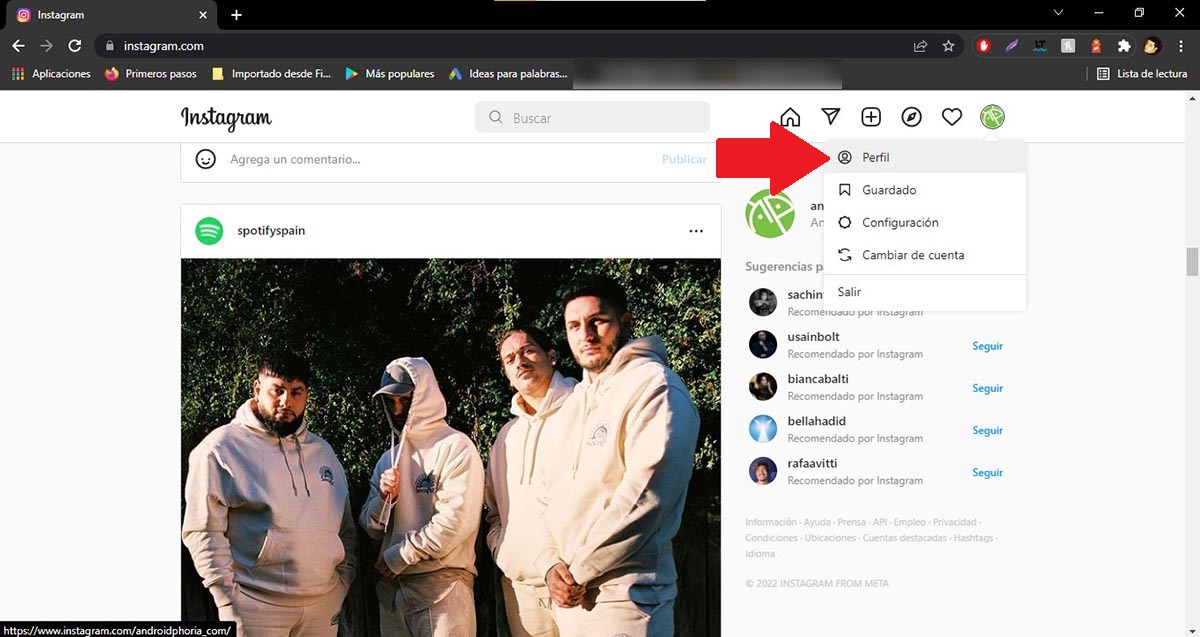Follow usainbolt with Seguir link
The height and width of the screenshot is (637, 1200).
[987, 346]
